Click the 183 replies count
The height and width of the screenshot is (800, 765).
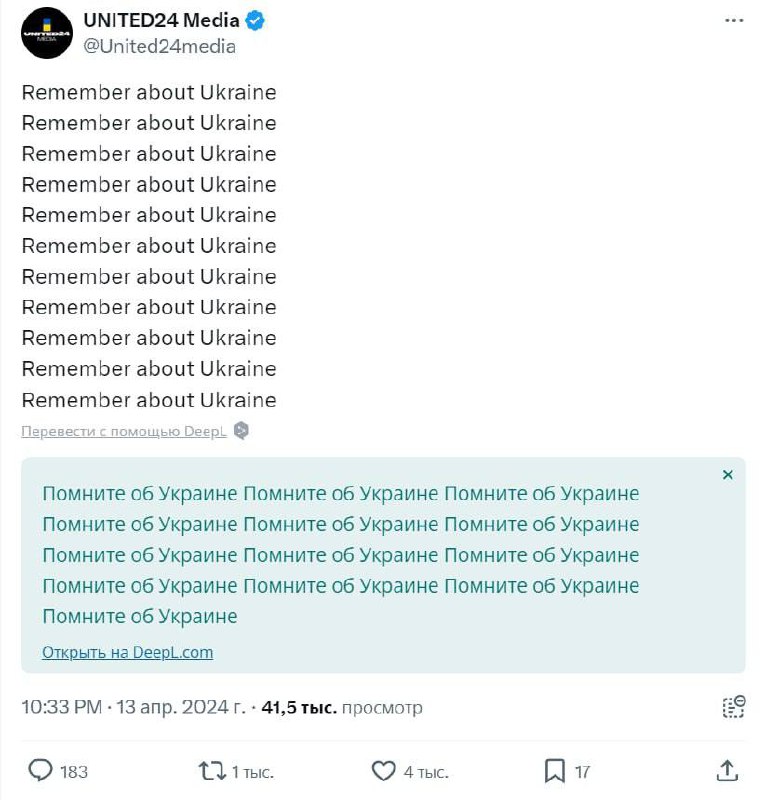click(x=74, y=772)
